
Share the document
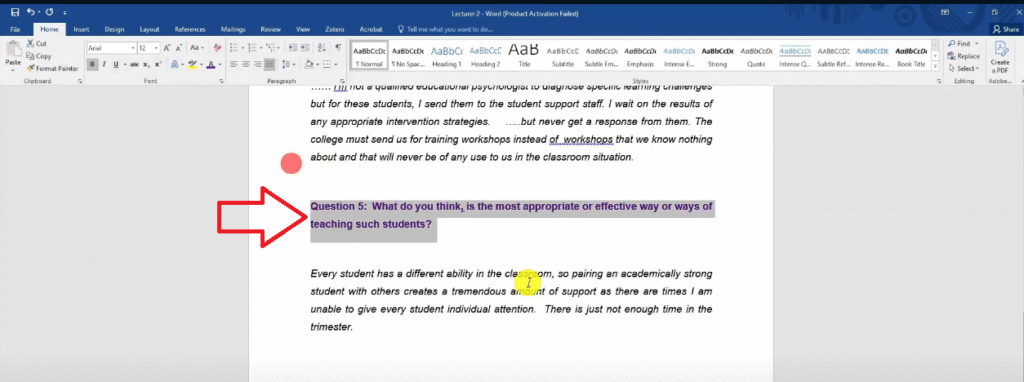click(x=1006, y=29)
